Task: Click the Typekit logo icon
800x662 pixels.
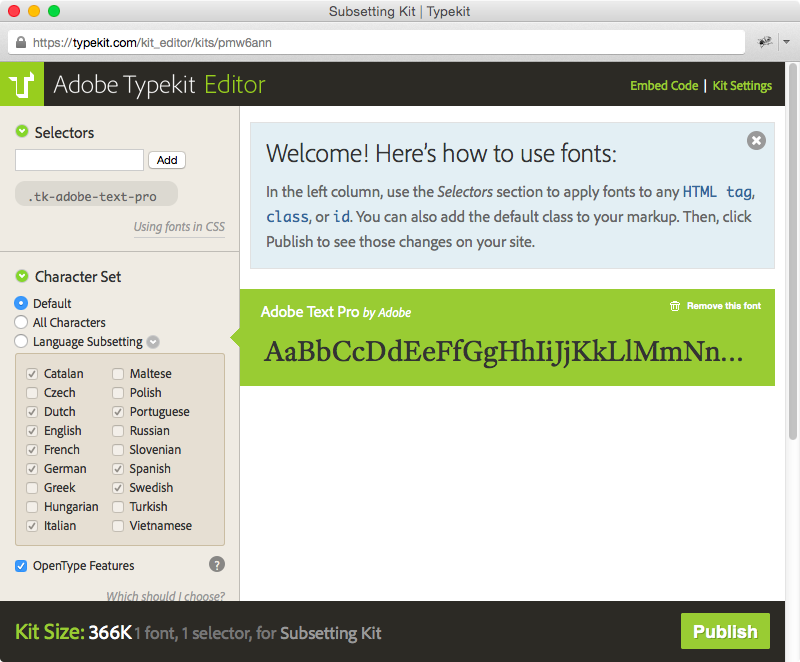Action: pos(22,84)
